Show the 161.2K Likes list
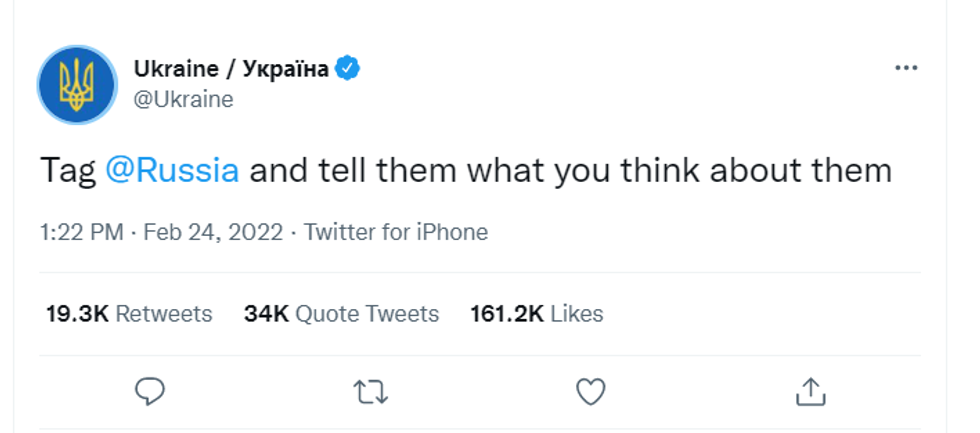Viewport: 980px width, 433px height. coord(536,313)
